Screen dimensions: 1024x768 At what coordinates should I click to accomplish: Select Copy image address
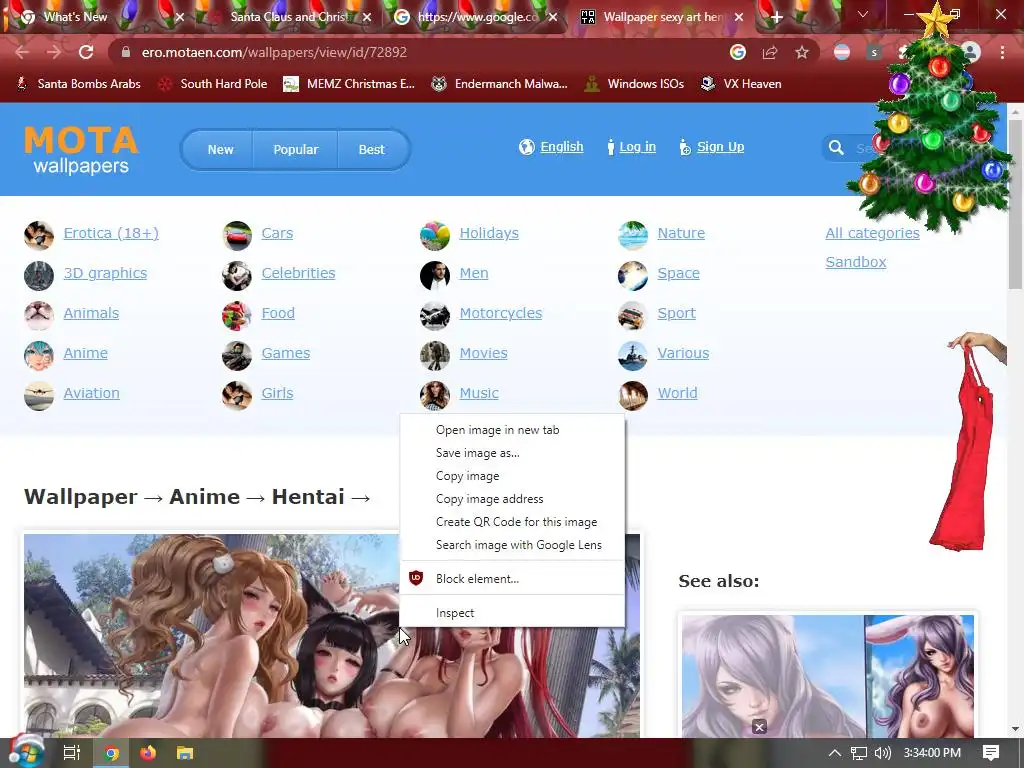[489, 498]
